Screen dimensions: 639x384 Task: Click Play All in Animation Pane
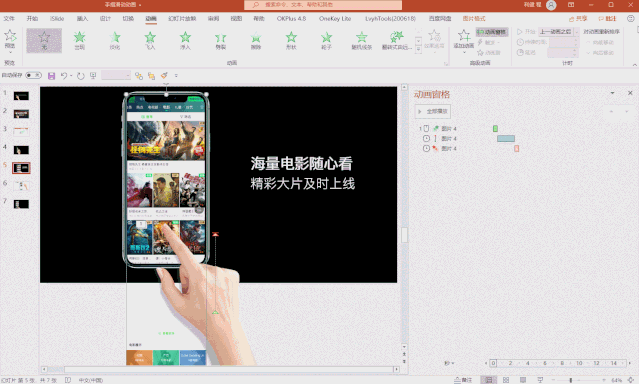click(x=433, y=111)
